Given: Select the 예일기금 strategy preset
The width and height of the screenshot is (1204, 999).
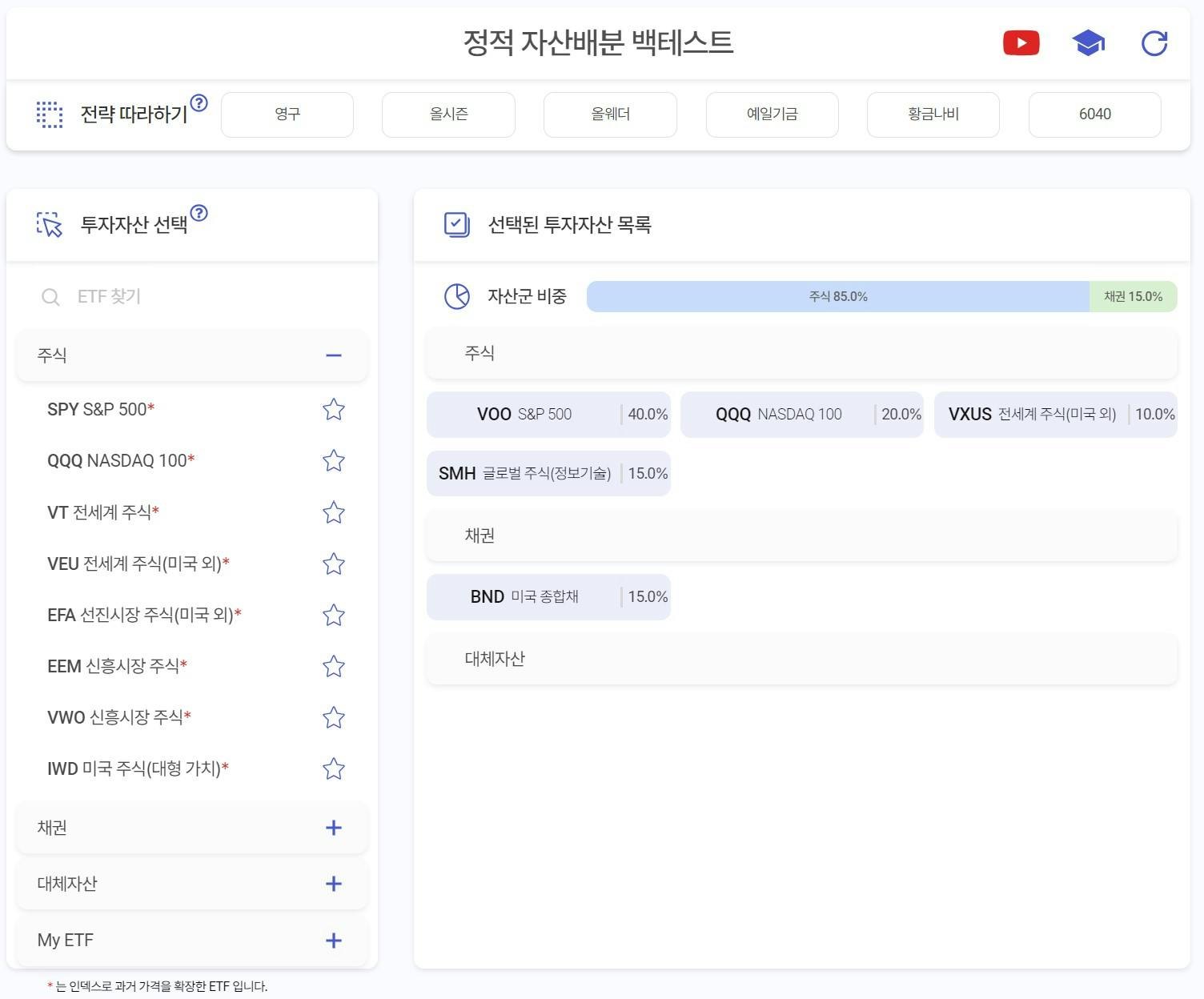Looking at the screenshot, I should 773,114.
